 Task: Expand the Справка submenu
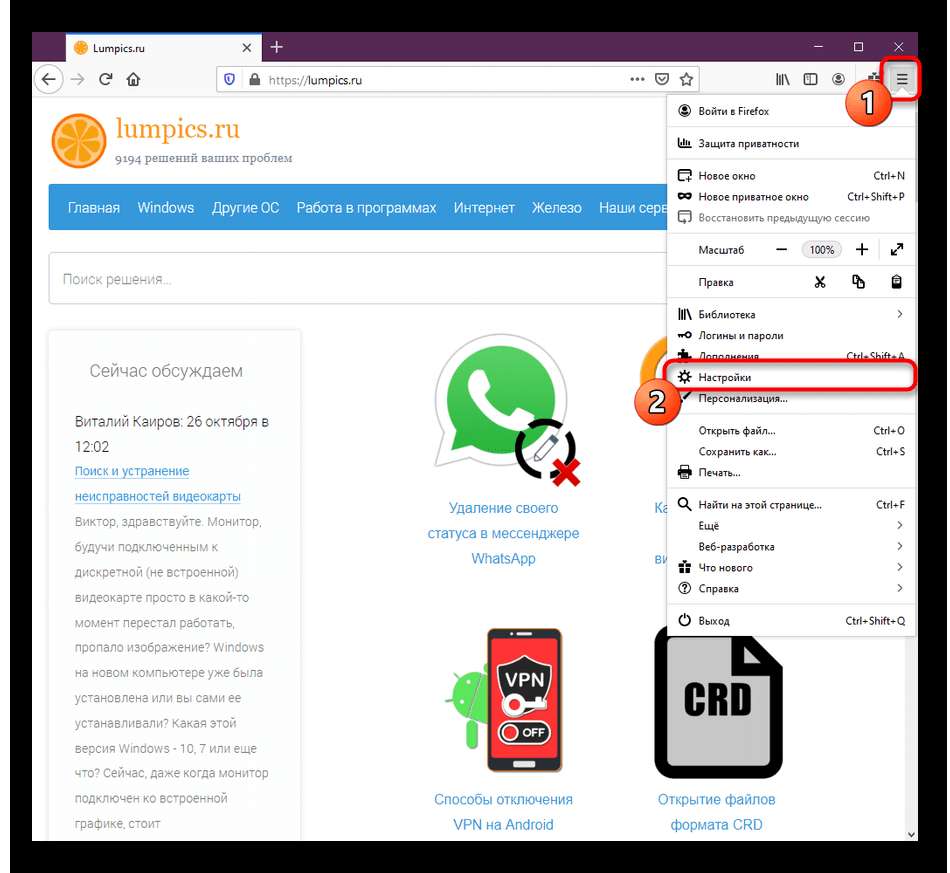(791, 588)
